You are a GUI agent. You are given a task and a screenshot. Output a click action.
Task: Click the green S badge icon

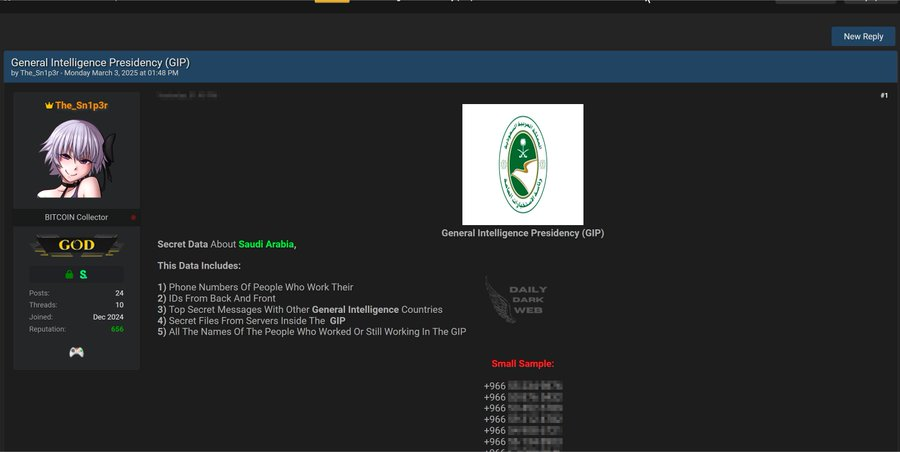pyautogui.click(x=84, y=275)
